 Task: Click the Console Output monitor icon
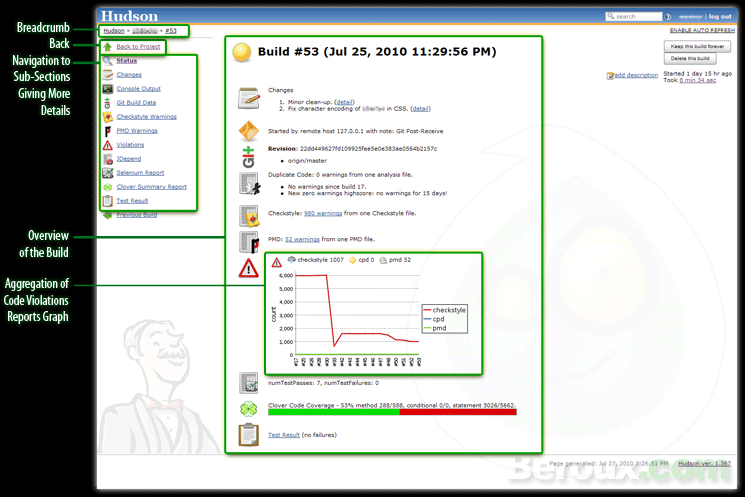click(x=107, y=89)
